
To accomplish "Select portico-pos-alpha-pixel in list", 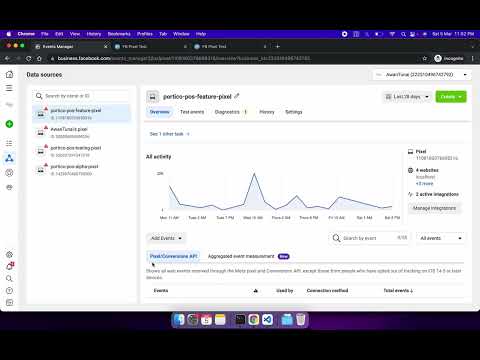I will pyautogui.click(x=82, y=170).
